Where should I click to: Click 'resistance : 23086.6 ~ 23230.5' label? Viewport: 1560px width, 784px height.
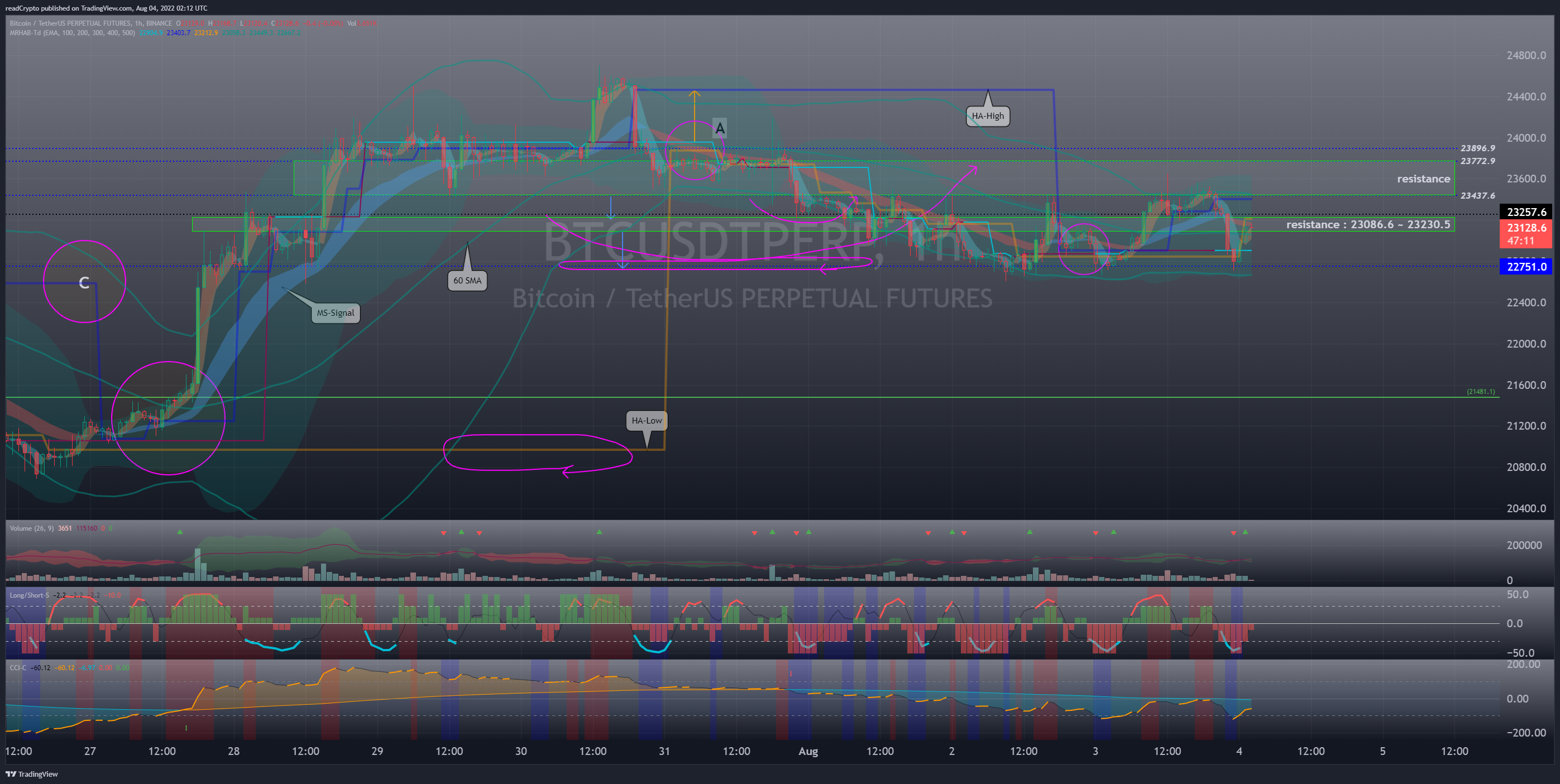(x=1367, y=225)
